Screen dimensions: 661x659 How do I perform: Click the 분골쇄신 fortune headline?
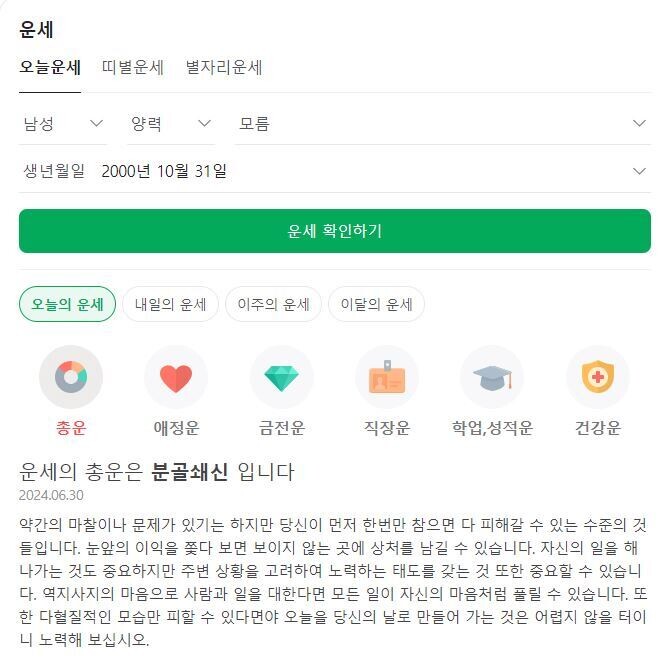pos(190,472)
